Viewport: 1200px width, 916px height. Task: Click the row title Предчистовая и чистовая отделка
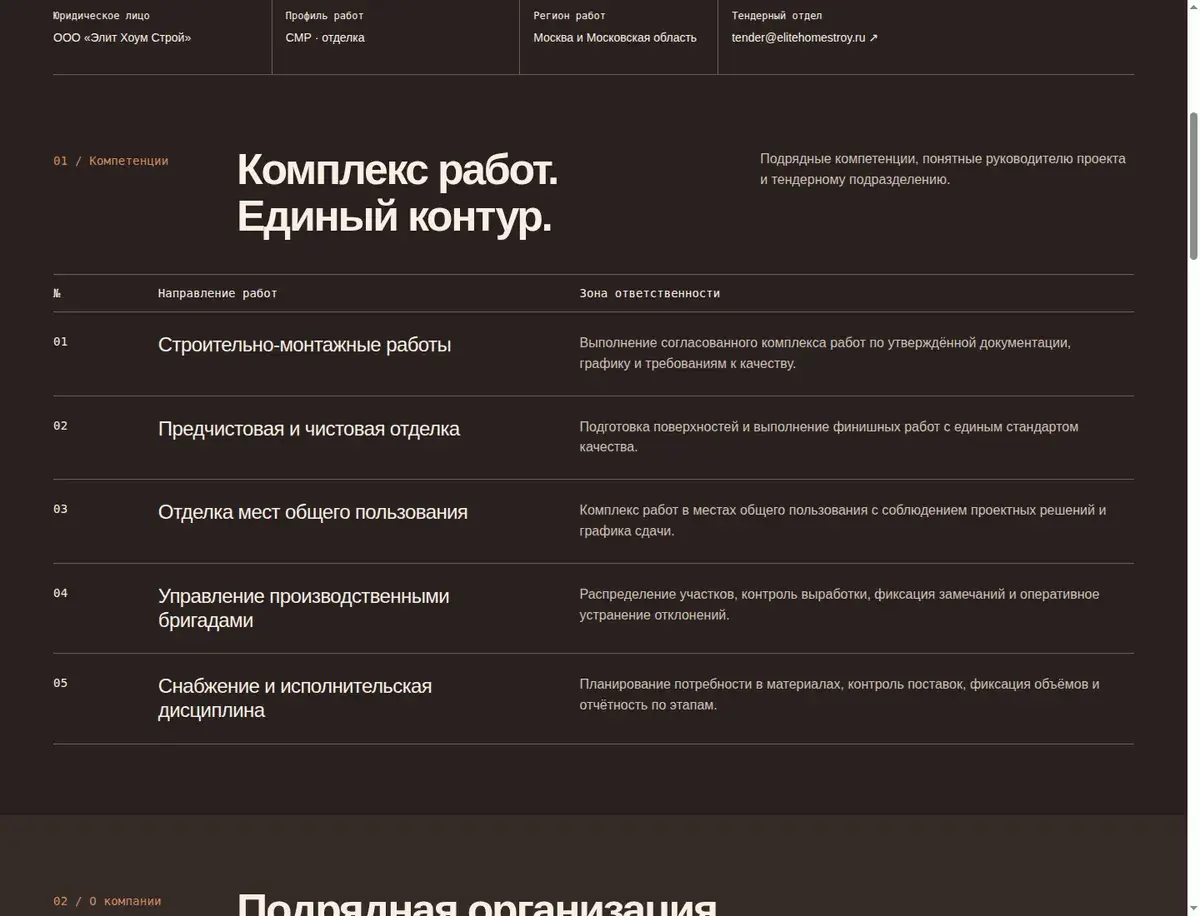(x=309, y=429)
